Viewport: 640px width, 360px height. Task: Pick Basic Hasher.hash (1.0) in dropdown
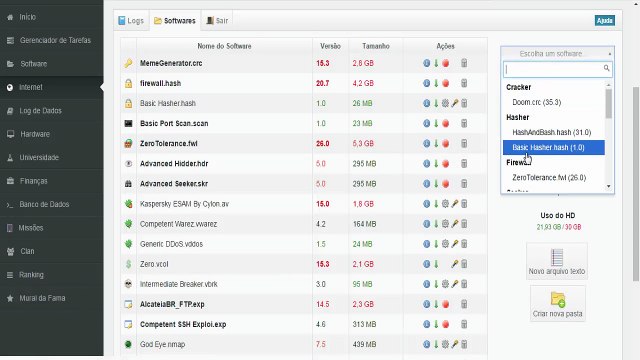pos(553,147)
